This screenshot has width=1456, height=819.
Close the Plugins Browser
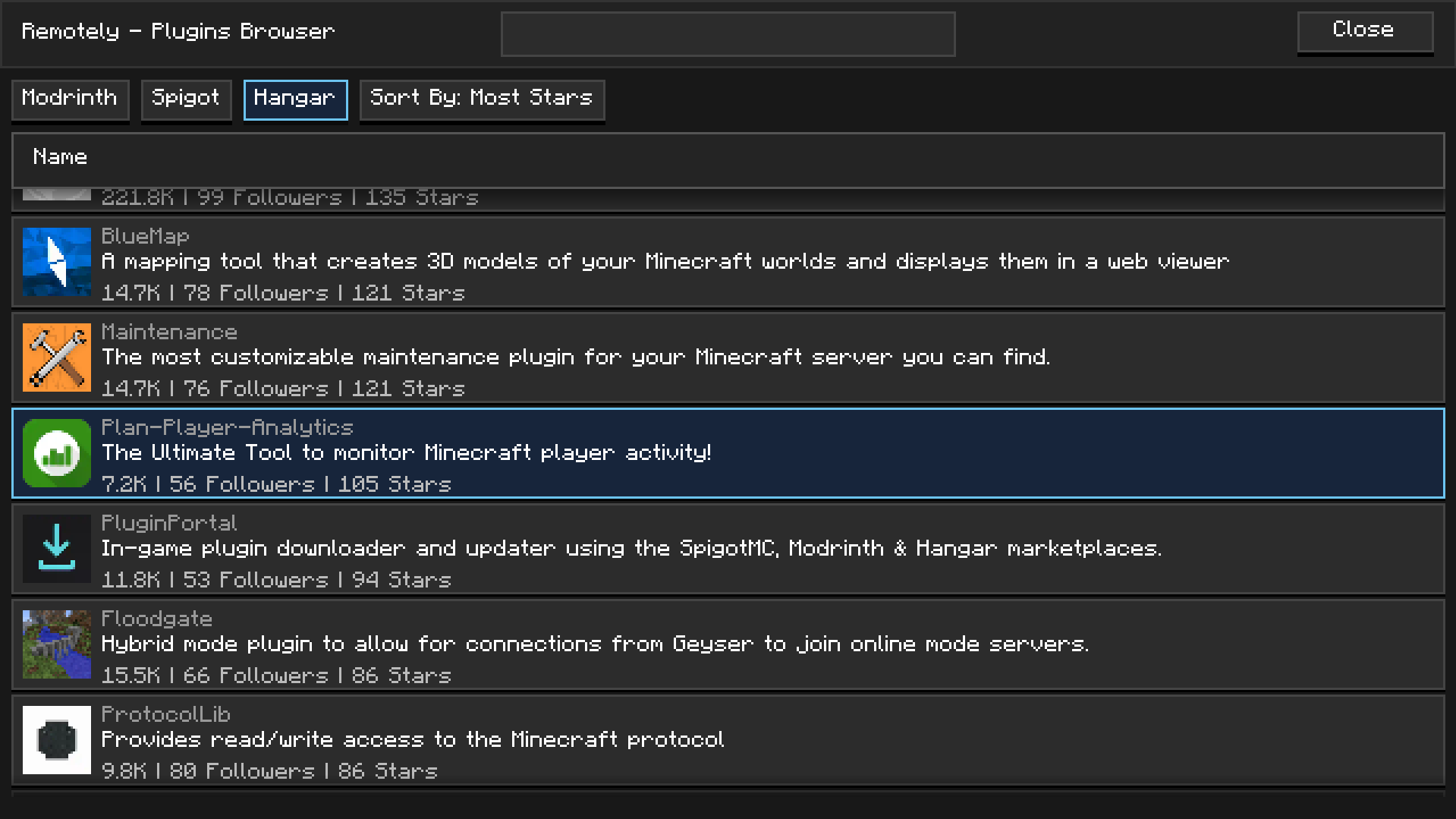pyautogui.click(x=1364, y=32)
